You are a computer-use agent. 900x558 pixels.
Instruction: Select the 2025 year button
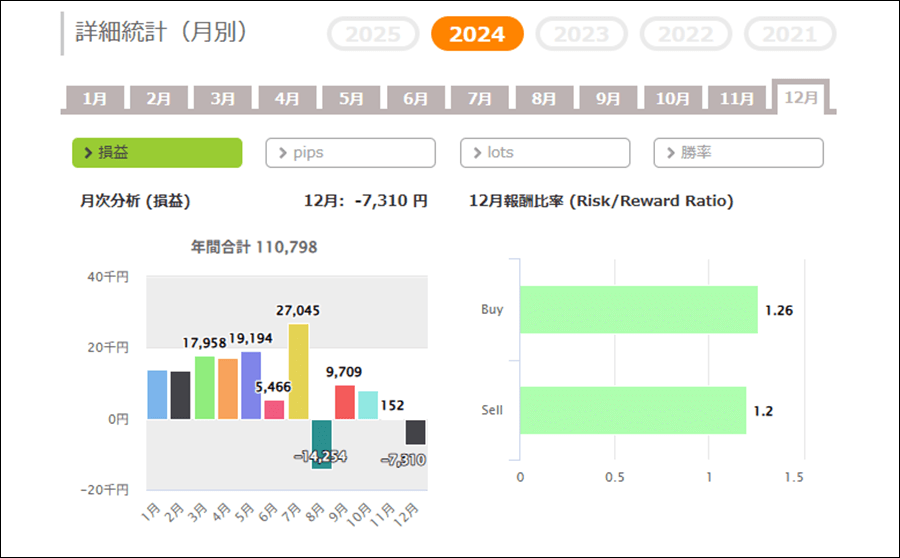372,34
